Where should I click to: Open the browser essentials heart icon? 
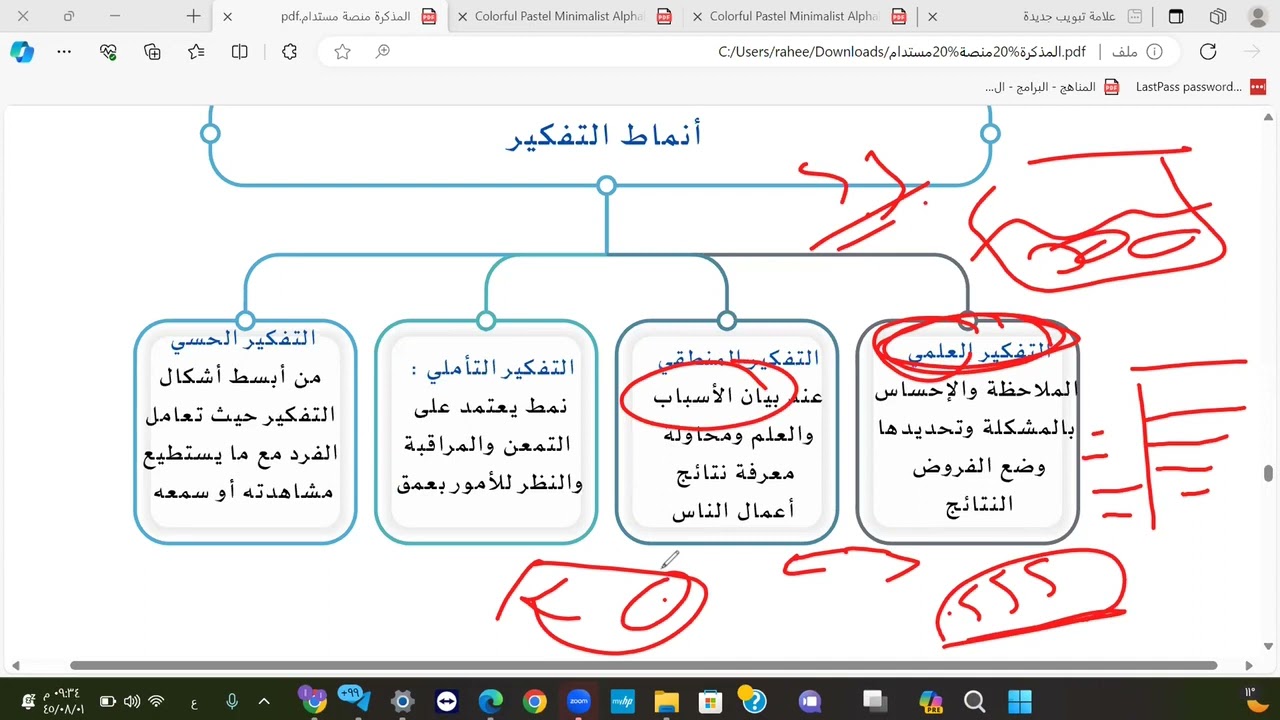click(x=109, y=52)
